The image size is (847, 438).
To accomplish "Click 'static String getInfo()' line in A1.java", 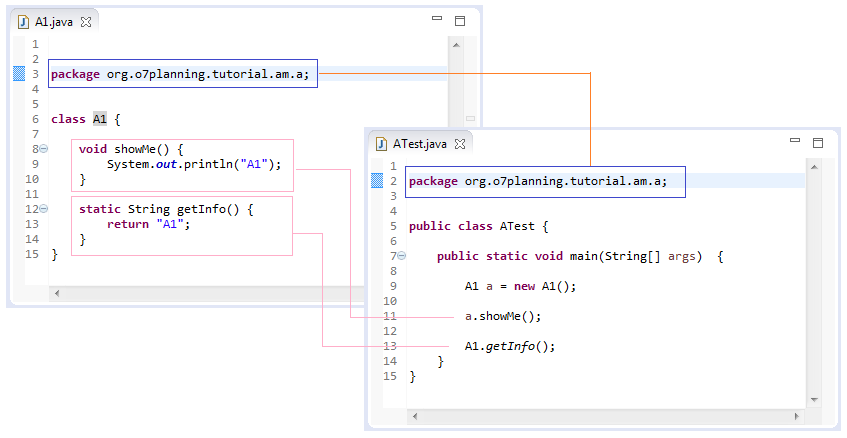I will pyautogui.click(x=166, y=209).
